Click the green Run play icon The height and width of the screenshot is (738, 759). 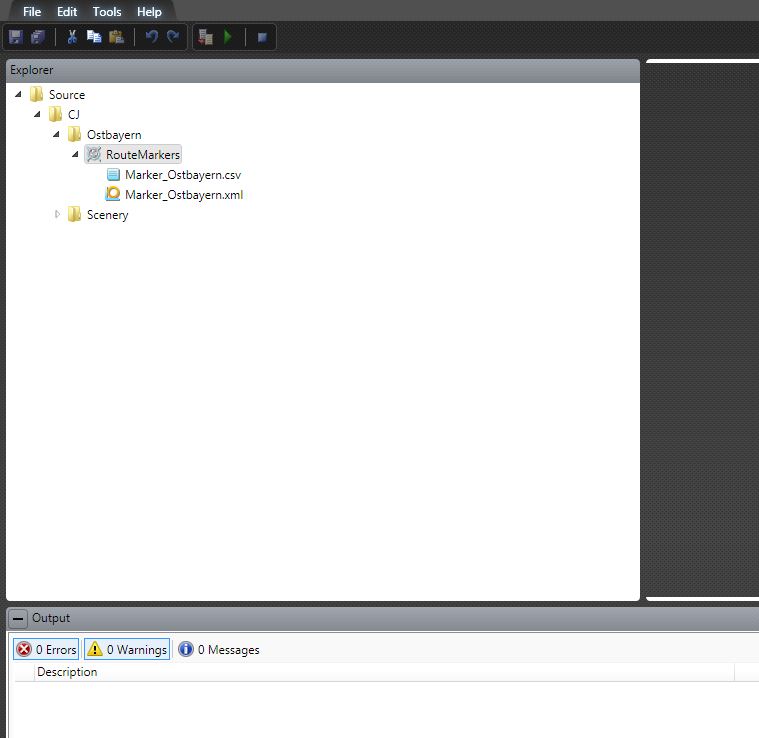point(228,37)
